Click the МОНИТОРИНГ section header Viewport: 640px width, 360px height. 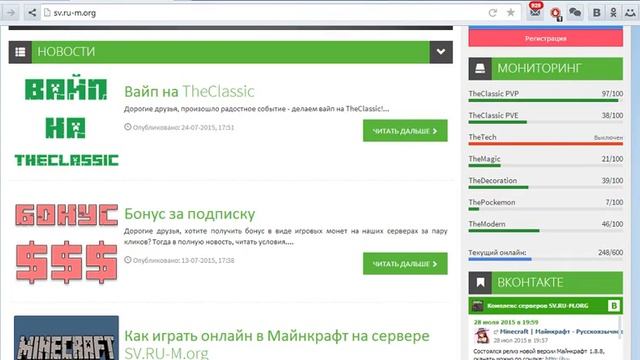tap(546, 69)
